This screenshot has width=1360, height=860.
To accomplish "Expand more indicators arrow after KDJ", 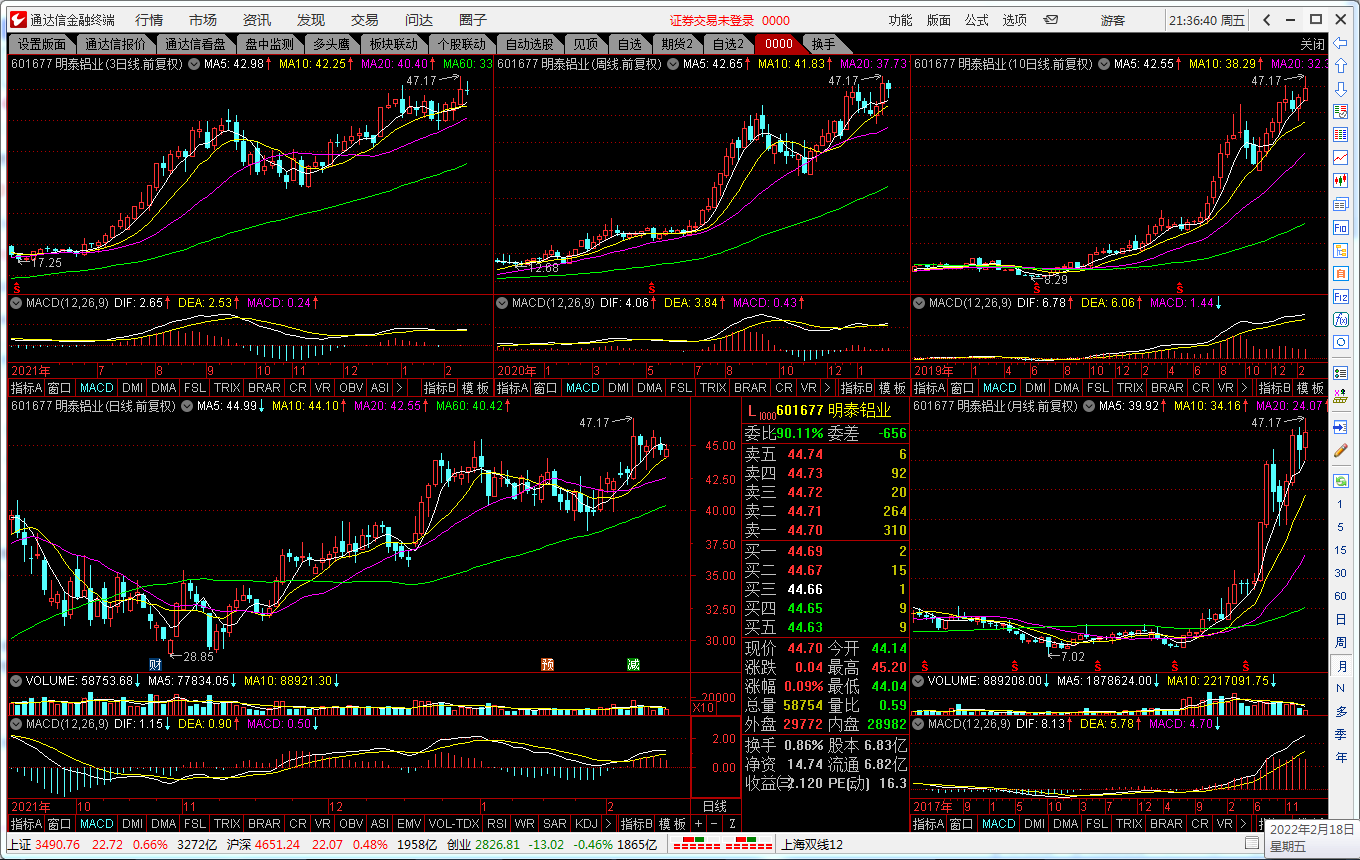I will (x=609, y=824).
